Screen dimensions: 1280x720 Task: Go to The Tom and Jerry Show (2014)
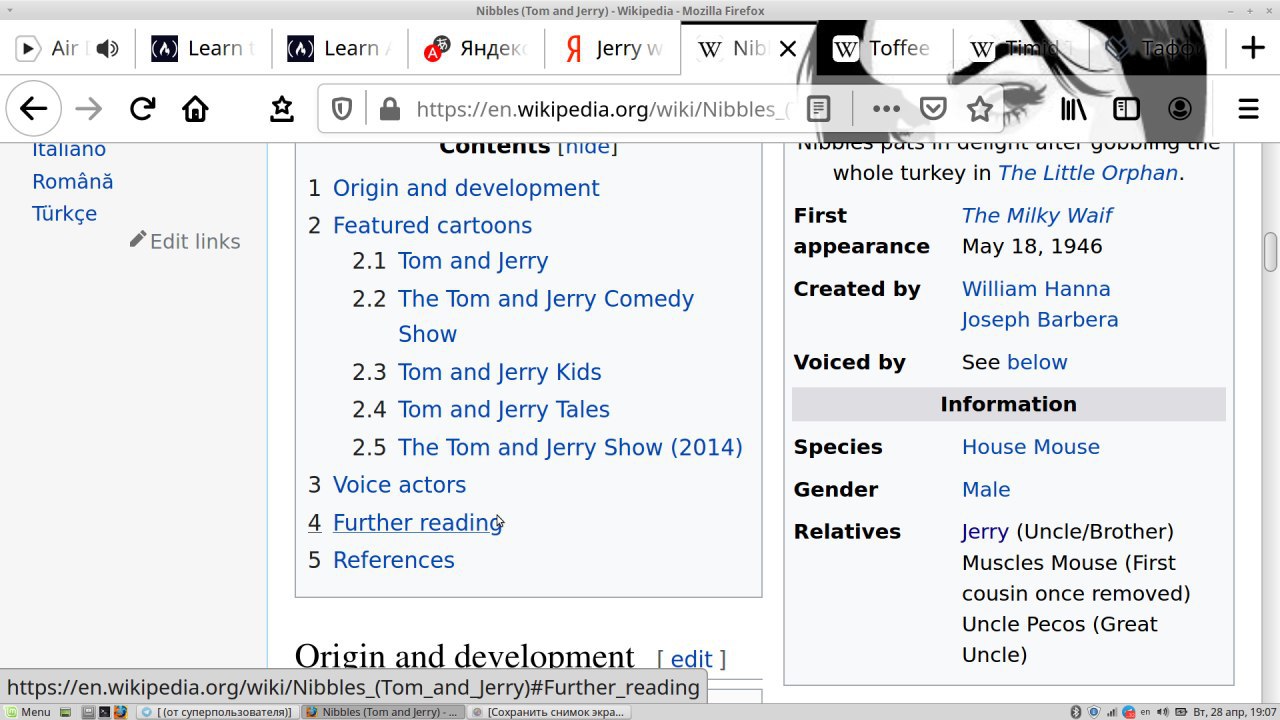click(x=570, y=447)
